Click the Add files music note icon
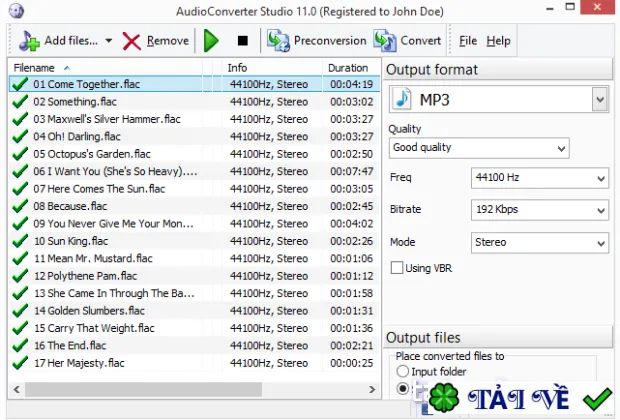 pos(29,41)
